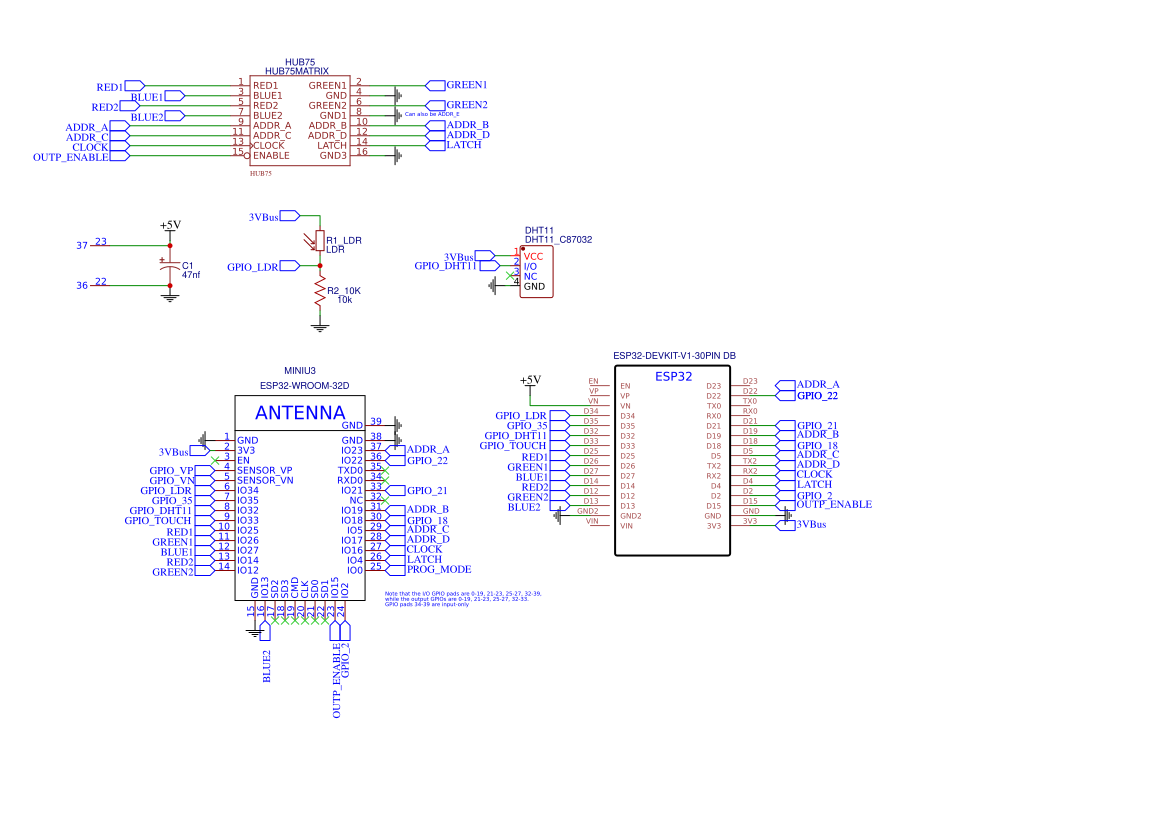1170x827 pixels.
Task: Select the LDR photoresistor symbol R1
Action: click(320, 240)
